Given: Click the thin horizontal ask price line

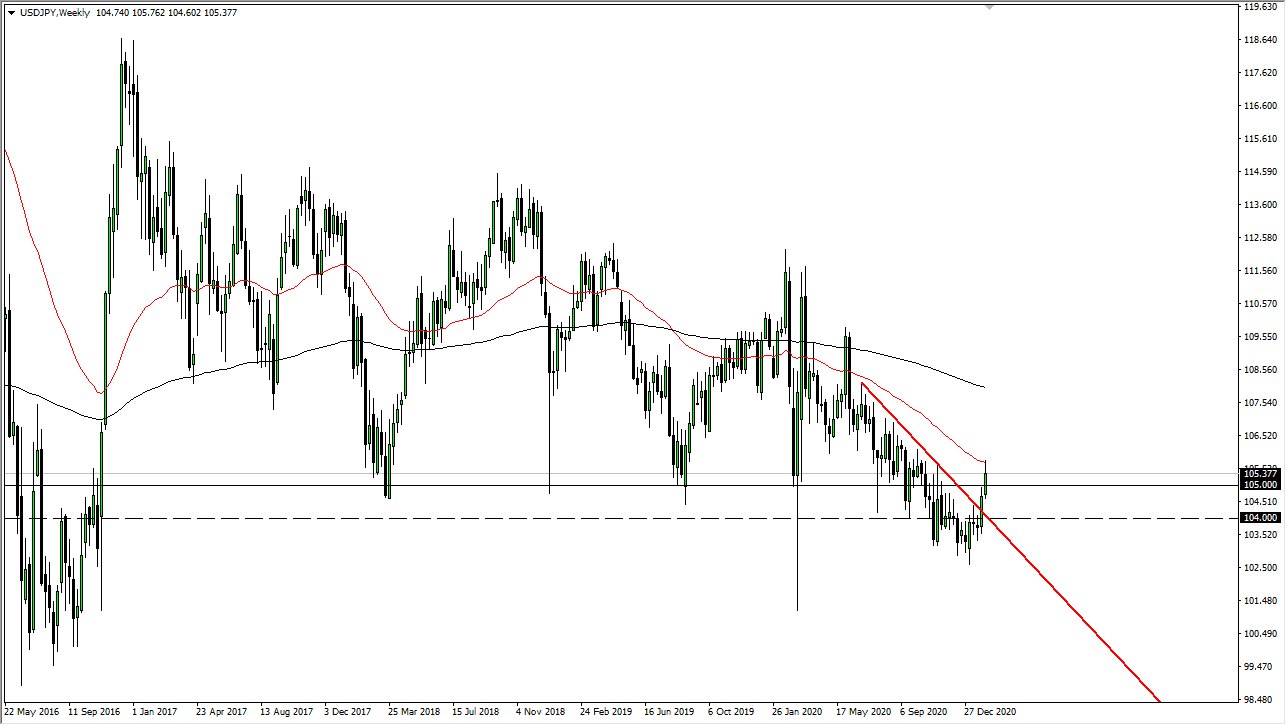Looking at the screenshot, I should pyautogui.click(x=600, y=472).
